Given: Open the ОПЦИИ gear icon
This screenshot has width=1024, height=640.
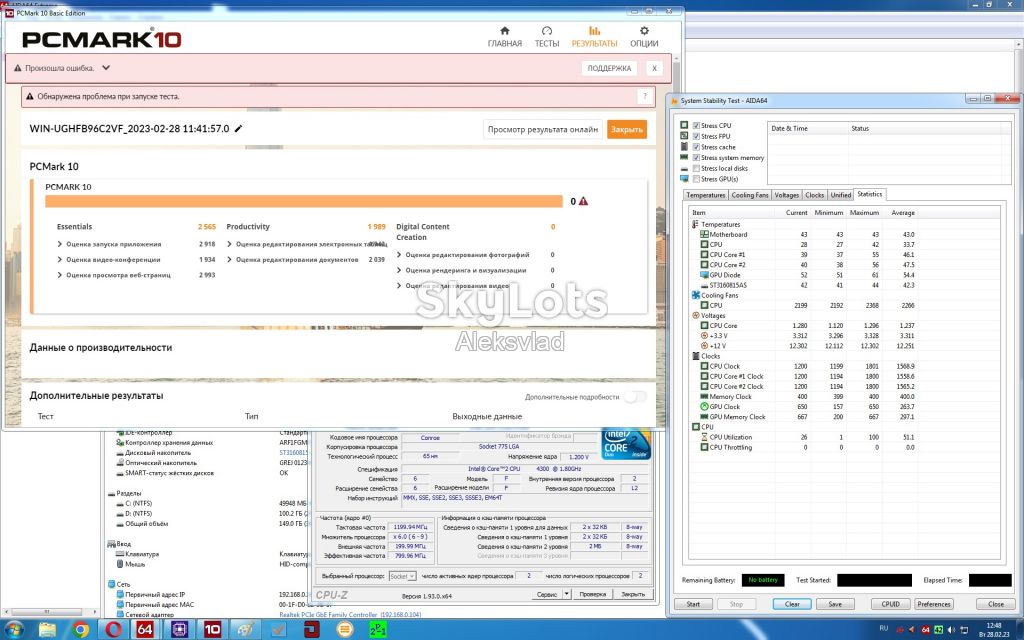Looking at the screenshot, I should point(644,31).
